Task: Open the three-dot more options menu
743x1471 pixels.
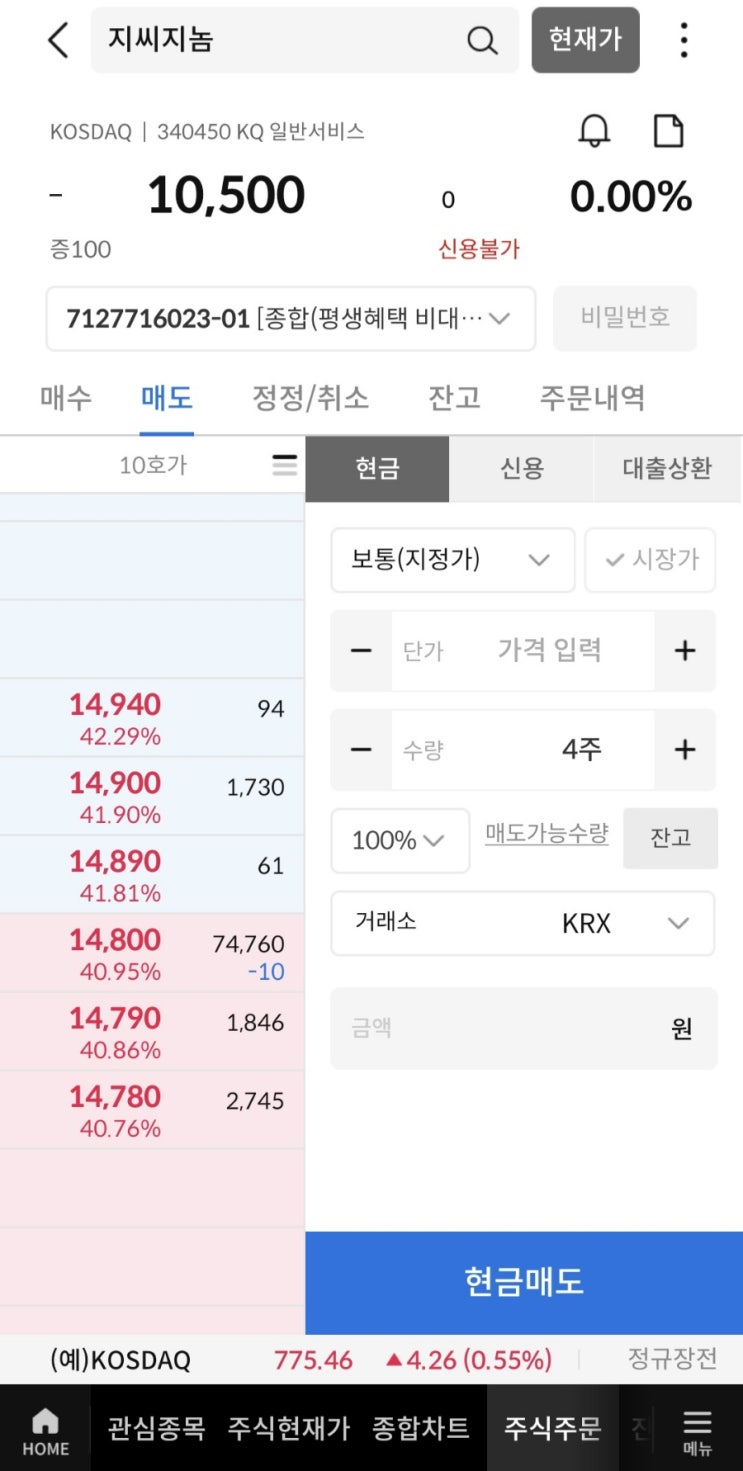Action: (x=684, y=40)
